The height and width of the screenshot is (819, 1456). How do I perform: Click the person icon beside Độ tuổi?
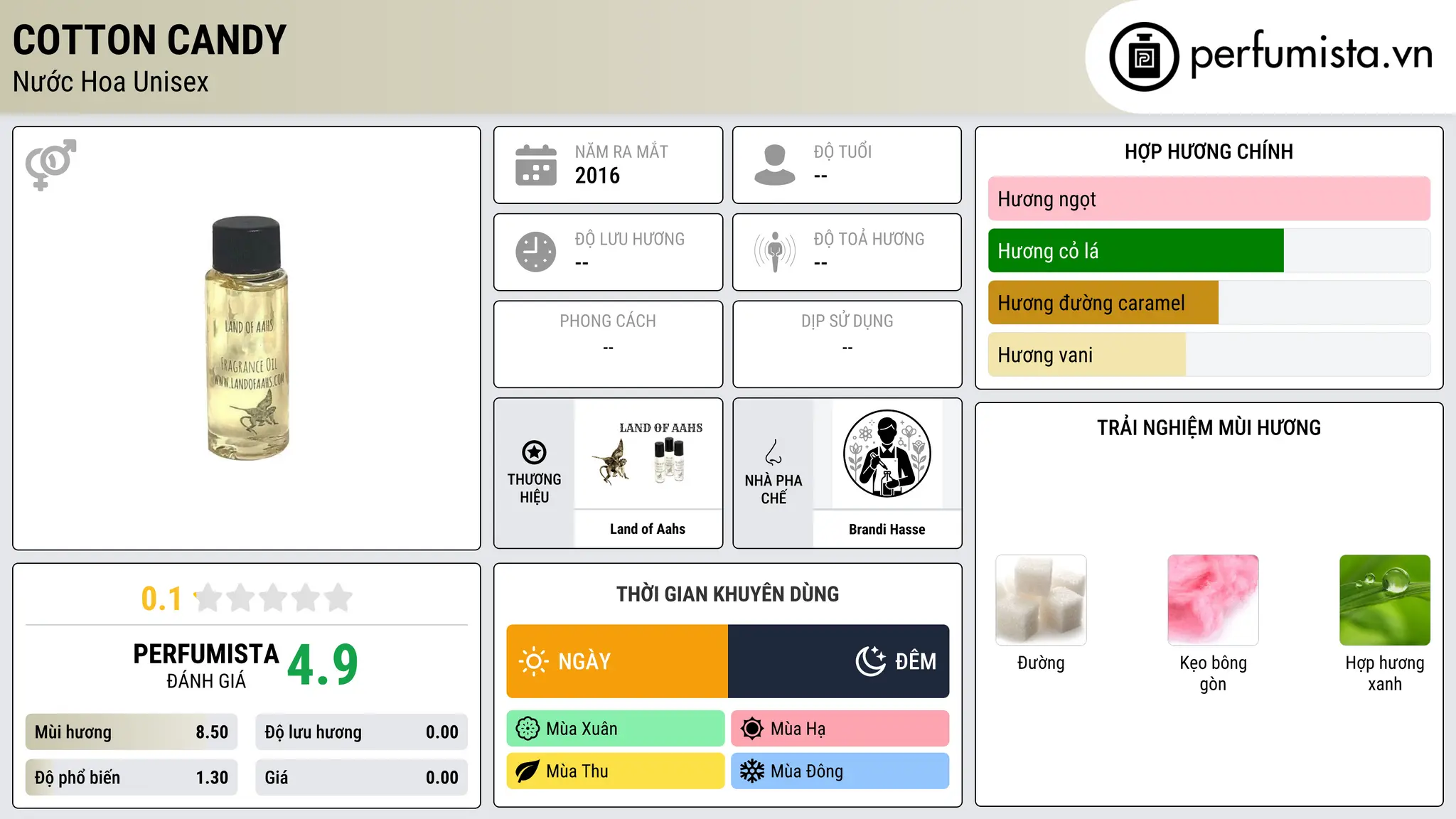coord(774,165)
